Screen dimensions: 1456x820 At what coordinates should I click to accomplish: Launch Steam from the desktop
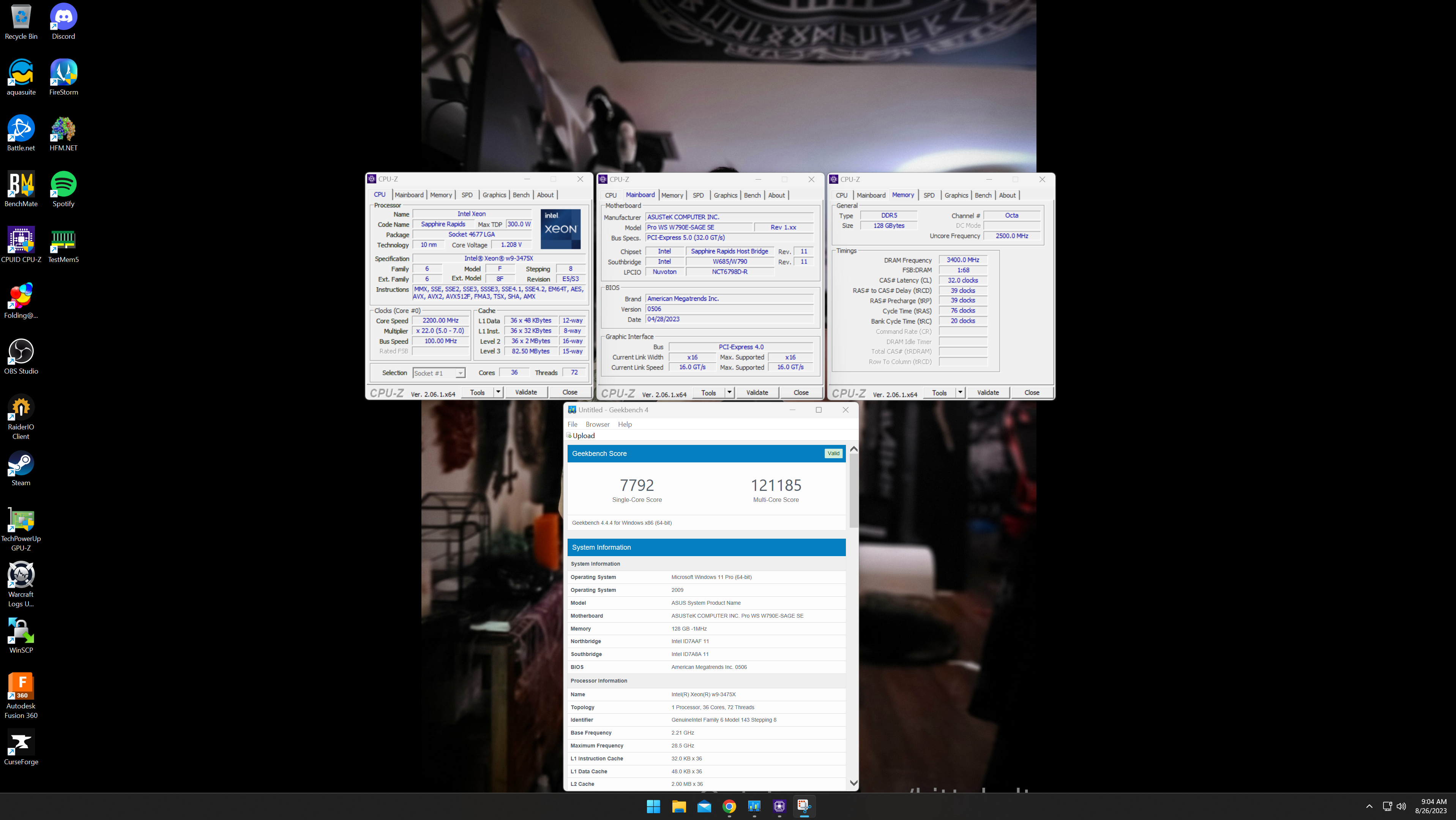(x=21, y=468)
